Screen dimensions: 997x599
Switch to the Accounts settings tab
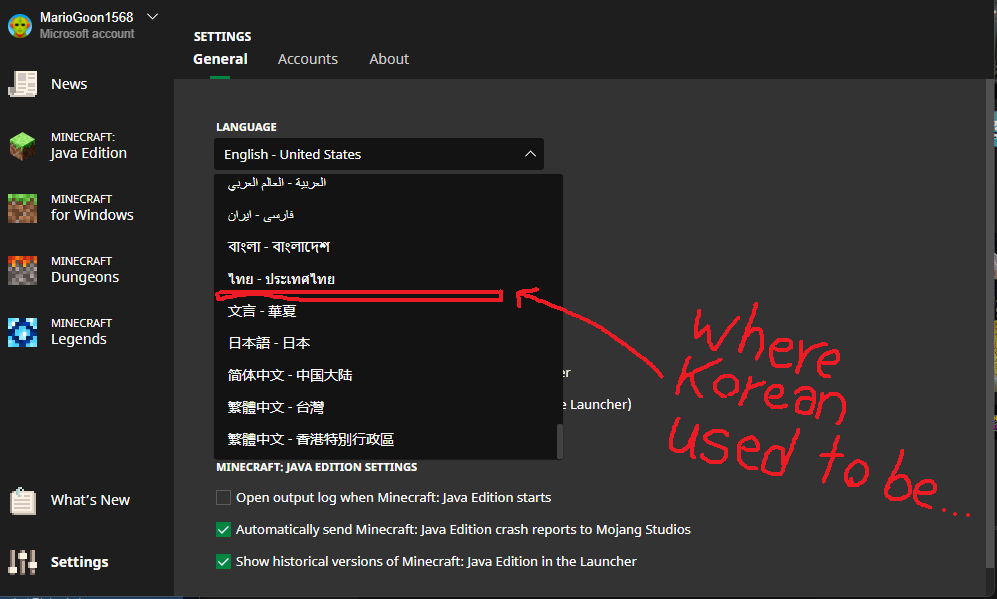(308, 59)
